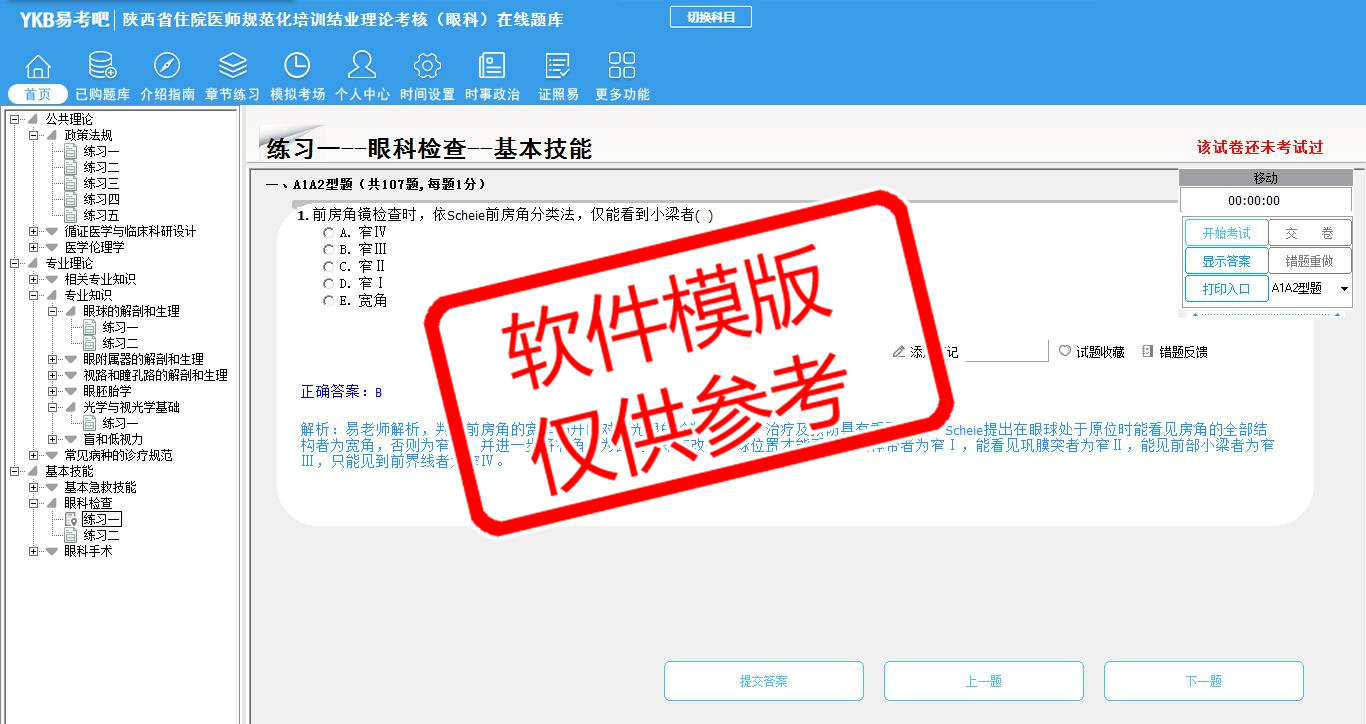Open 时事政治 news icon
The height and width of the screenshot is (724, 1366).
pos(492,67)
